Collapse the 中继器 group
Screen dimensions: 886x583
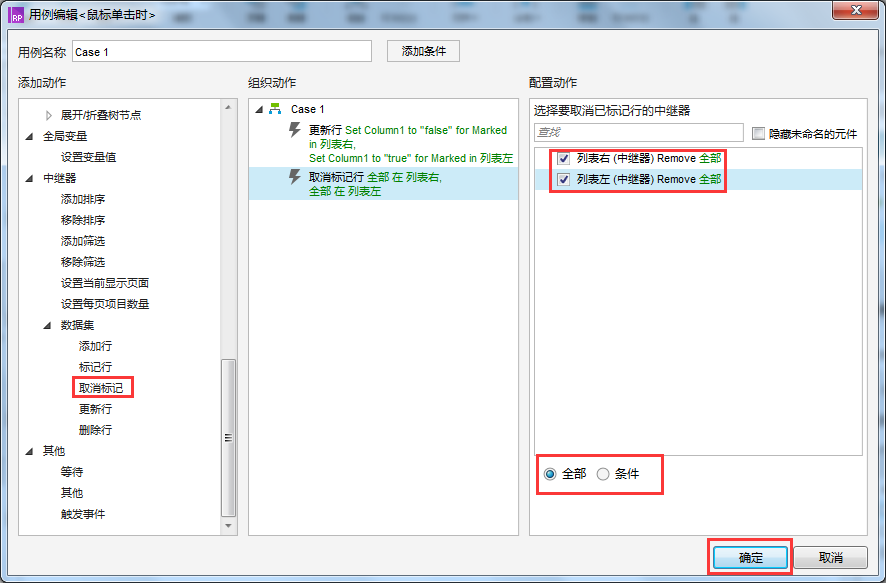click(29, 179)
